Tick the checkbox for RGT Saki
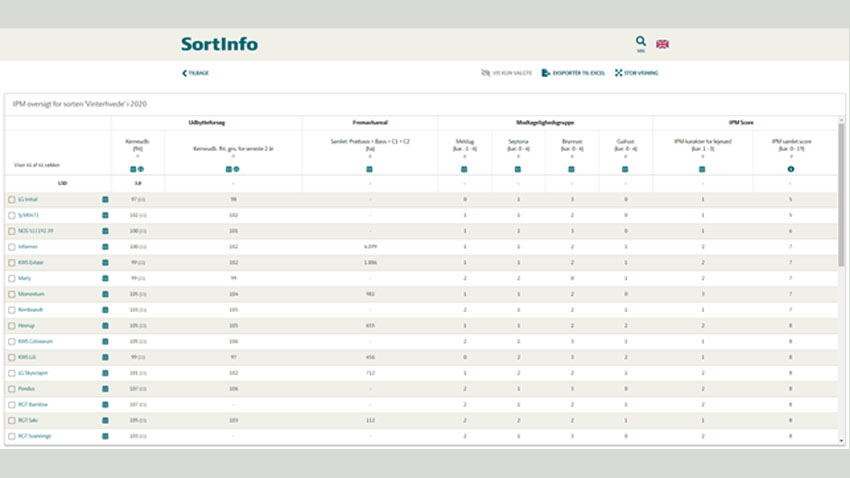 tap(12, 420)
